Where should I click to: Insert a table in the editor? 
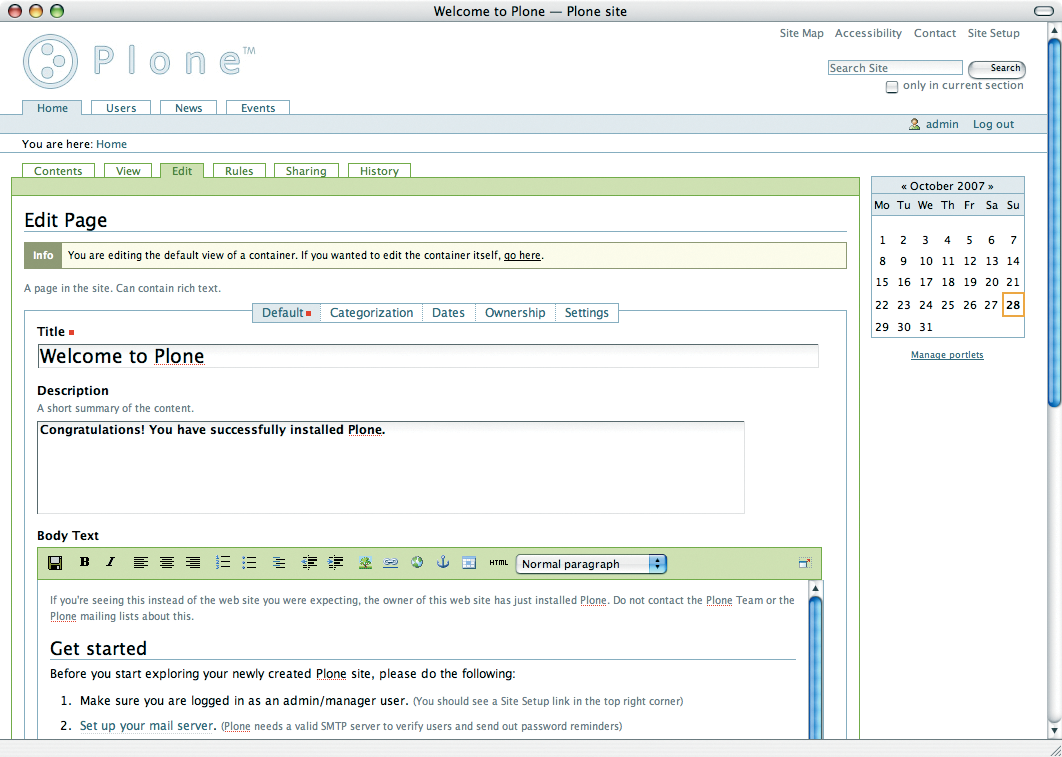(x=469, y=562)
